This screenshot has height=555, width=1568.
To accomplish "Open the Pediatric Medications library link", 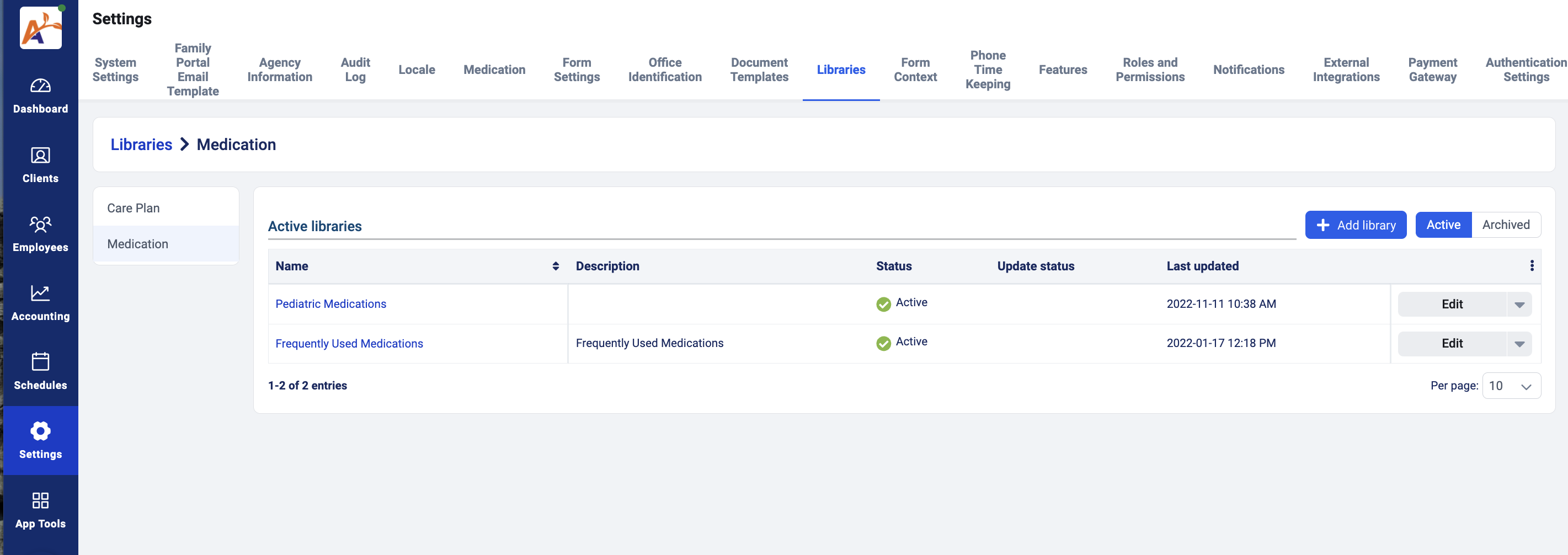I will 330,305.
